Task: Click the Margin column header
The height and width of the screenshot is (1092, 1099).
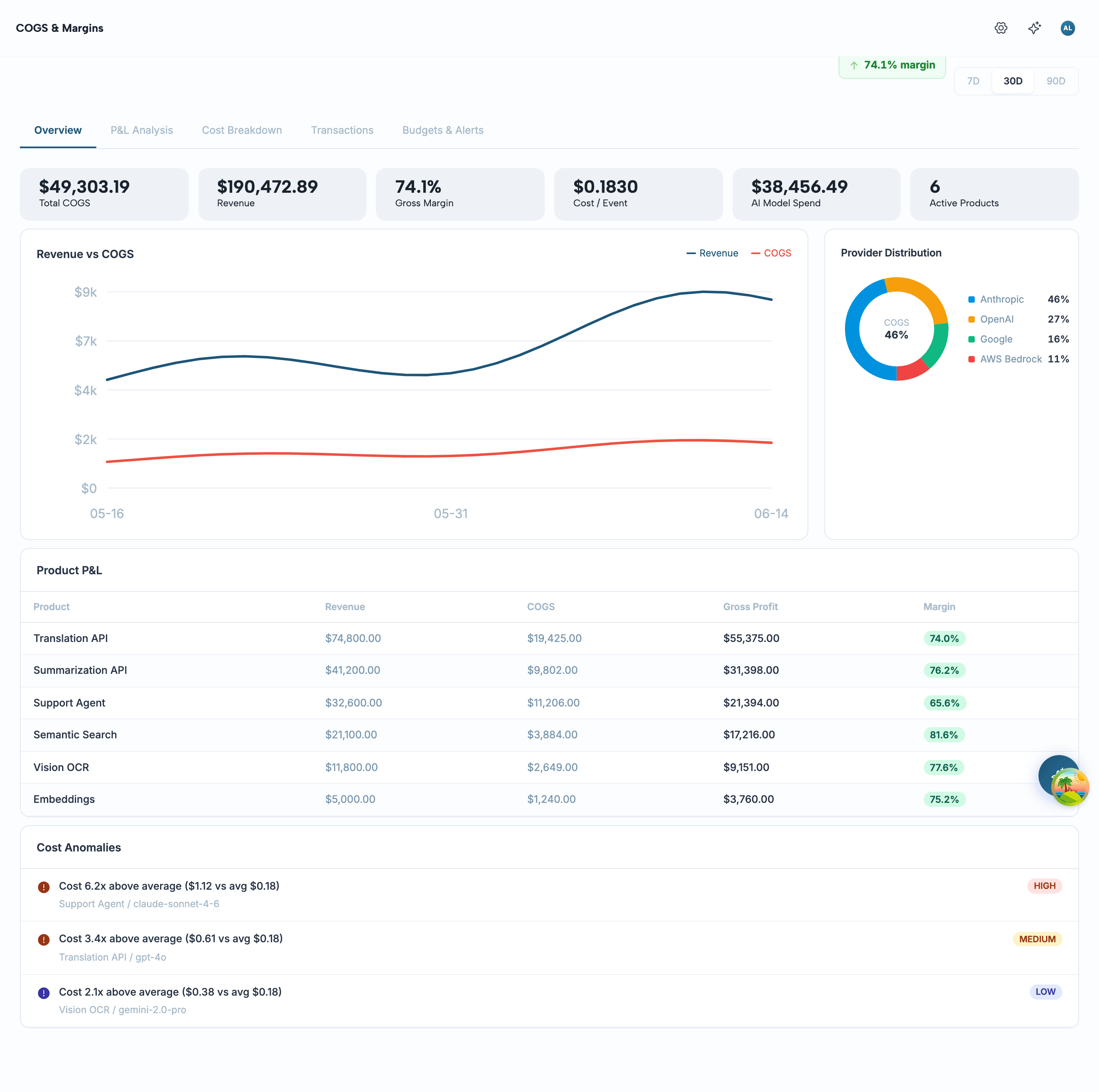Action: pos(939,607)
